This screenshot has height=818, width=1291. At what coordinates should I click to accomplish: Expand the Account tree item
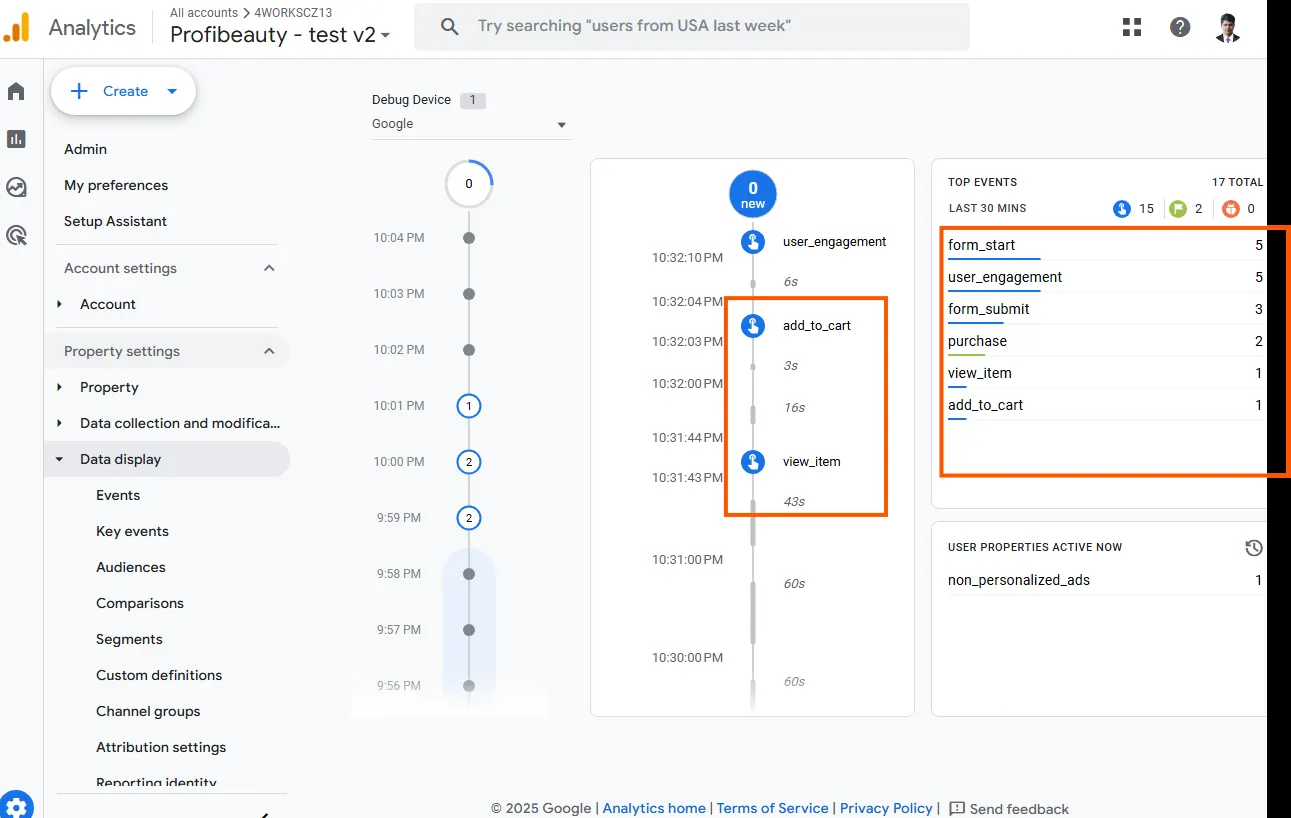point(59,304)
